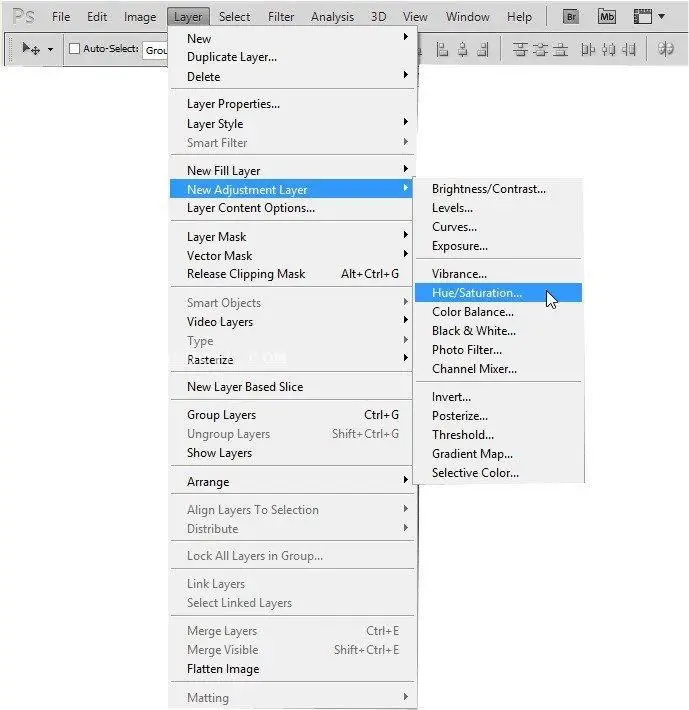Enable the Auto-Select checkbox
Image resolution: width=689 pixels, height=710 pixels.
[74, 48]
